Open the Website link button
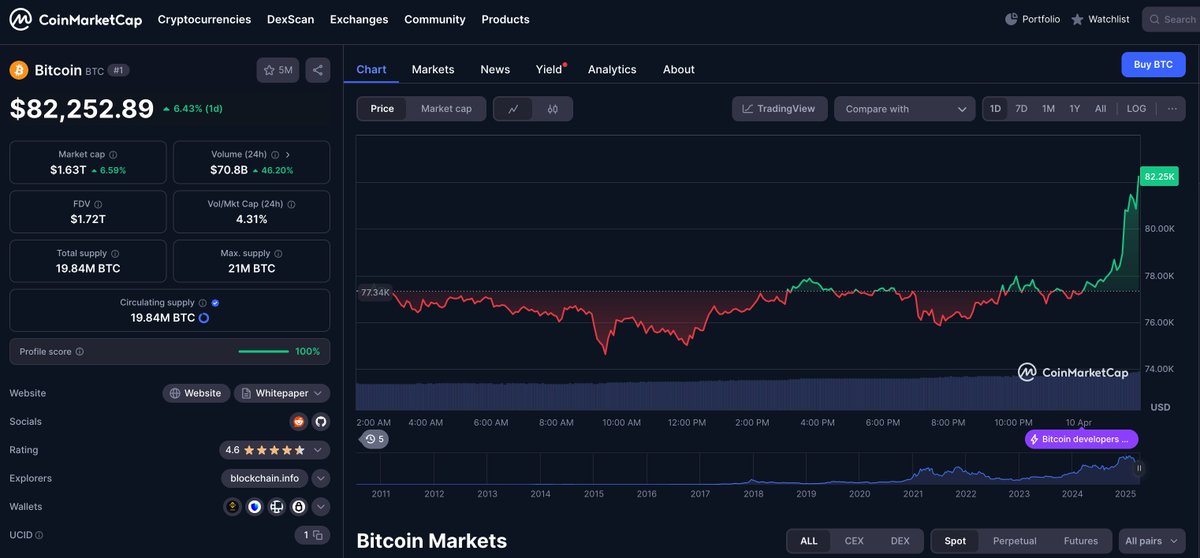 pos(196,393)
